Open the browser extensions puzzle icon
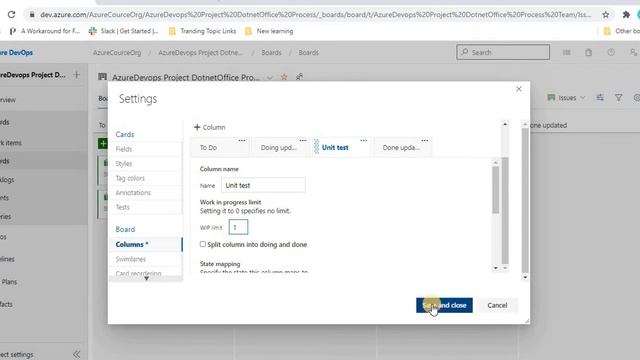640x360 pixels. coord(626,15)
